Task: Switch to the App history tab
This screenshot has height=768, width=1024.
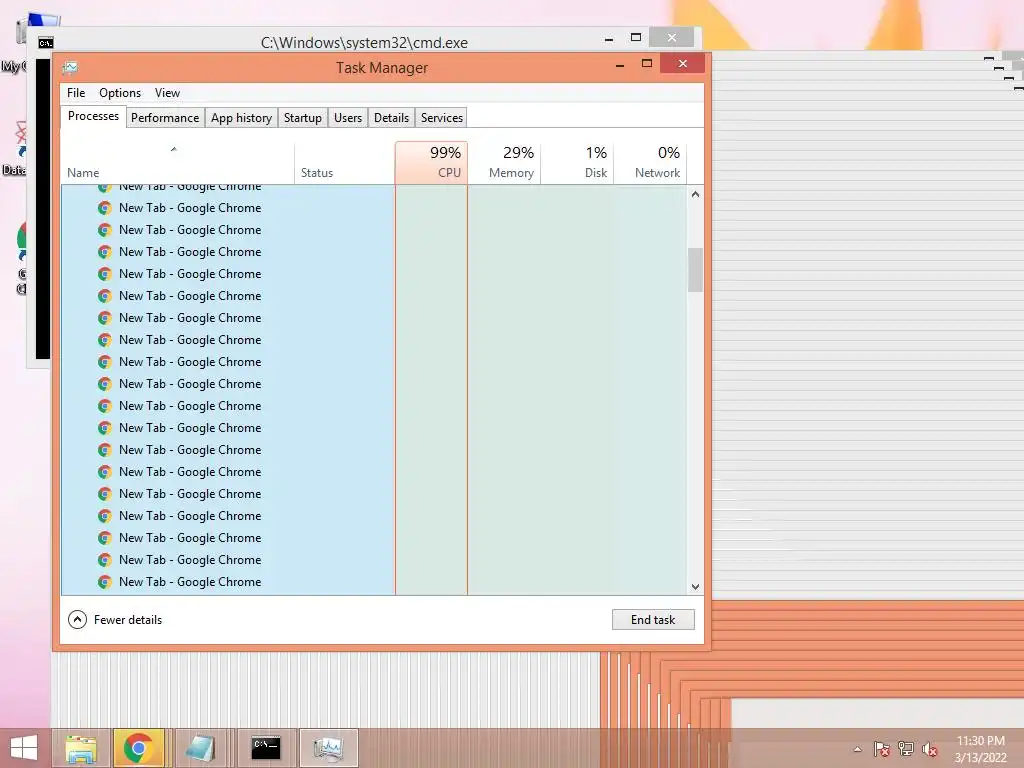Action: [241, 118]
